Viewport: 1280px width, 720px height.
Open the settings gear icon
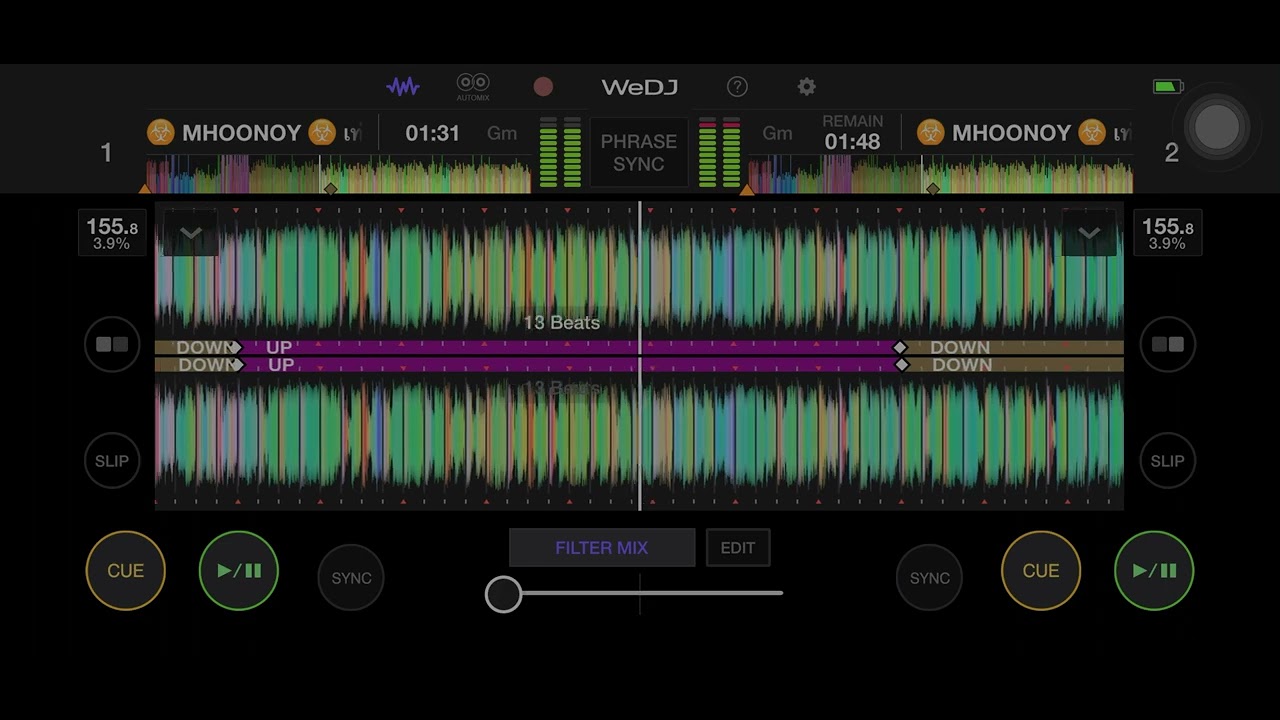pos(806,87)
